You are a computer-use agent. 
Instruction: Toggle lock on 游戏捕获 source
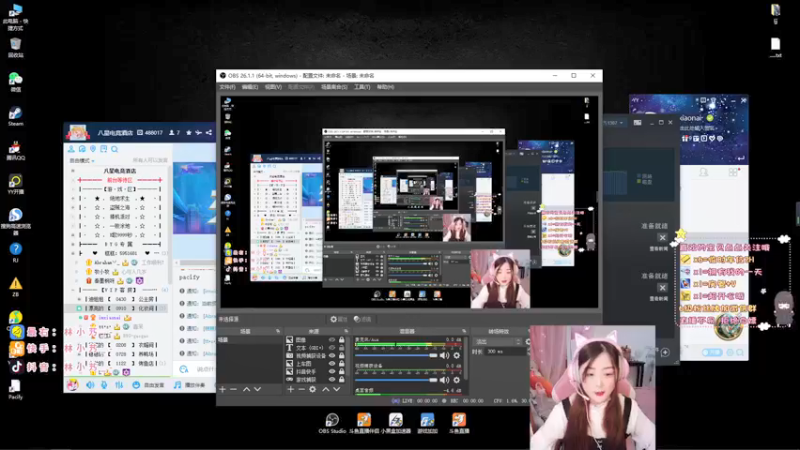(x=342, y=380)
